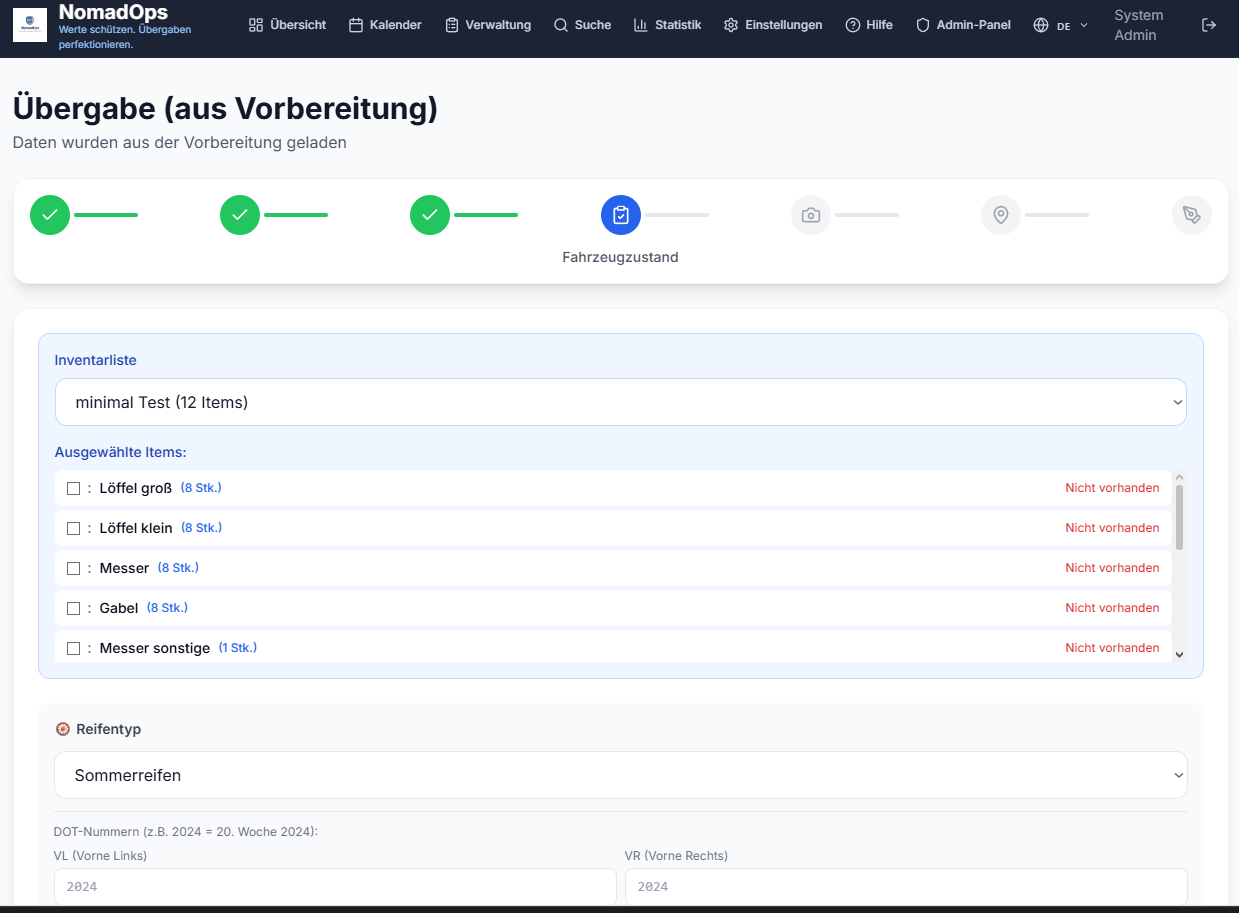The image size is (1239, 913).
Task: Open the Verwaltung menu item
Action: pyautogui.click(x=488, y=25)
